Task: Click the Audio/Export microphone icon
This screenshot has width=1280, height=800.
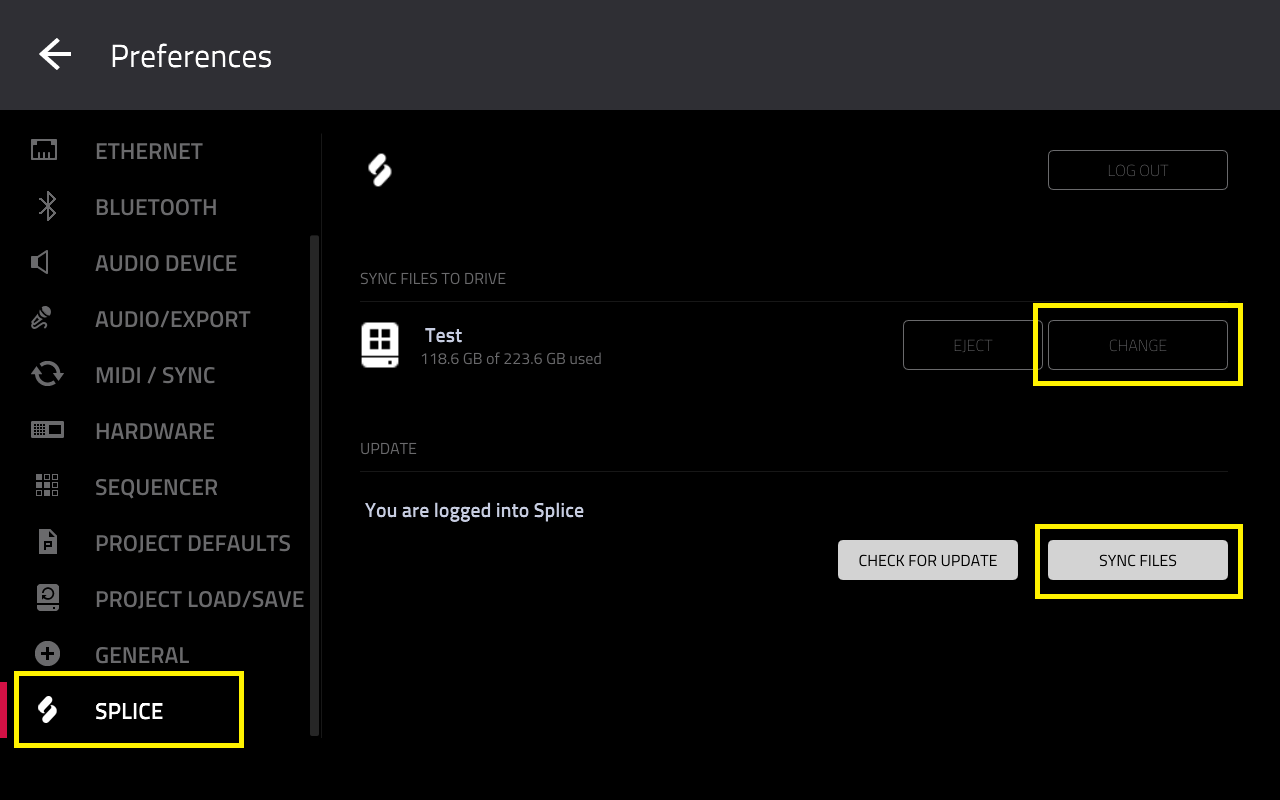Action: pos(41,319)
